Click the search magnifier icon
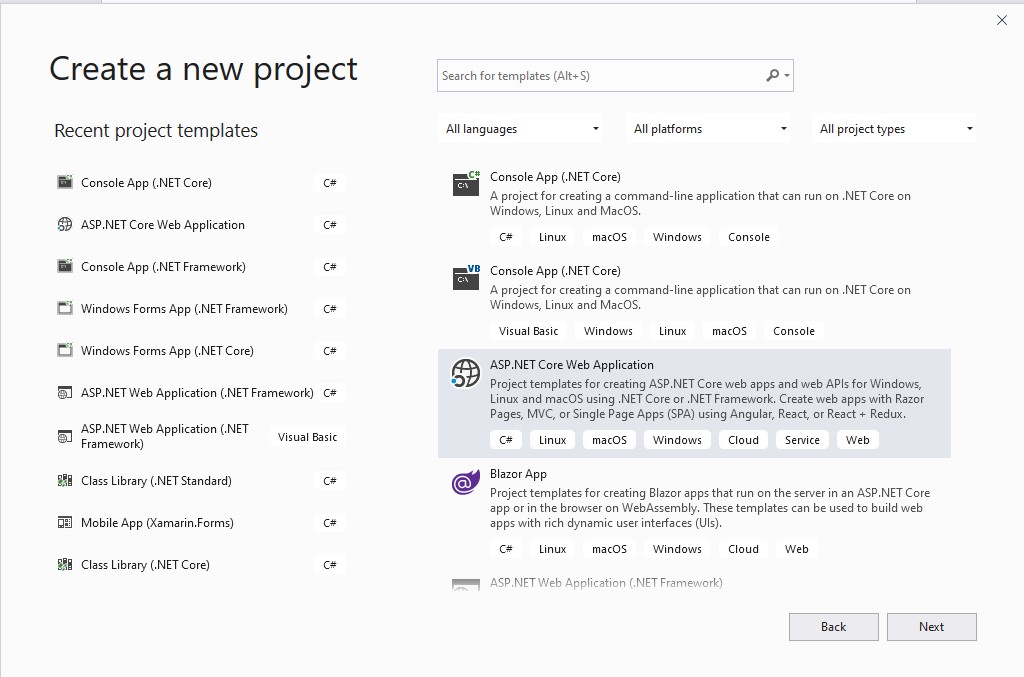The image size is (1024, 677). 771,76
